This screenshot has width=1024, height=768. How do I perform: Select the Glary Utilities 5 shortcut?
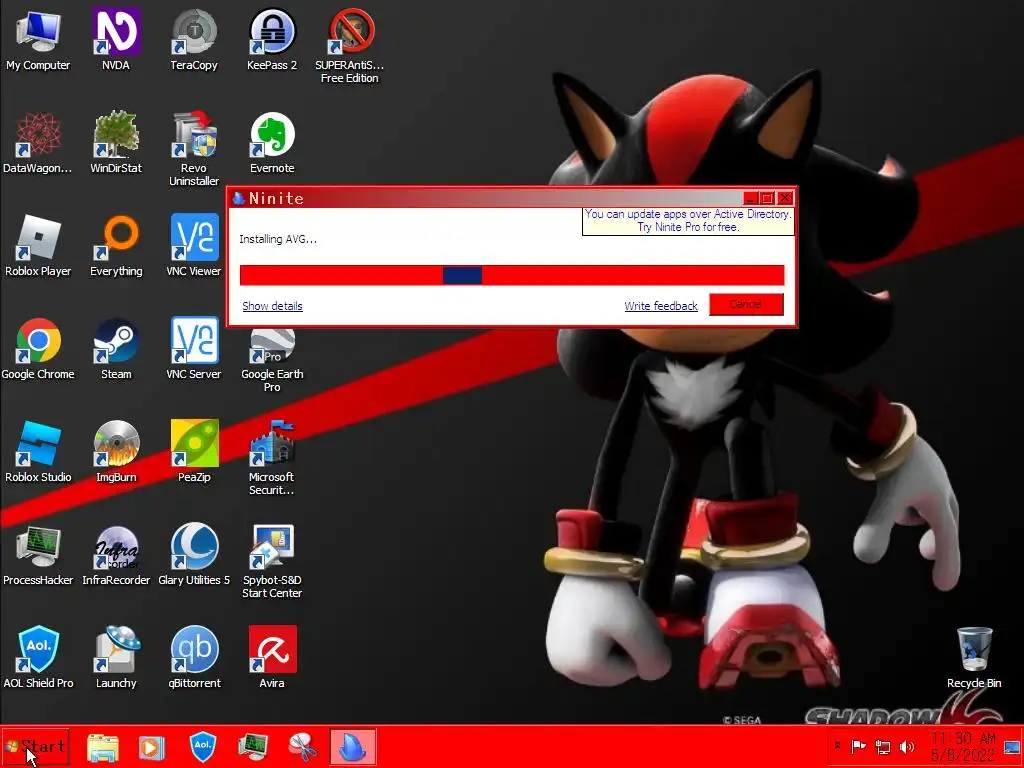point(194,555)
